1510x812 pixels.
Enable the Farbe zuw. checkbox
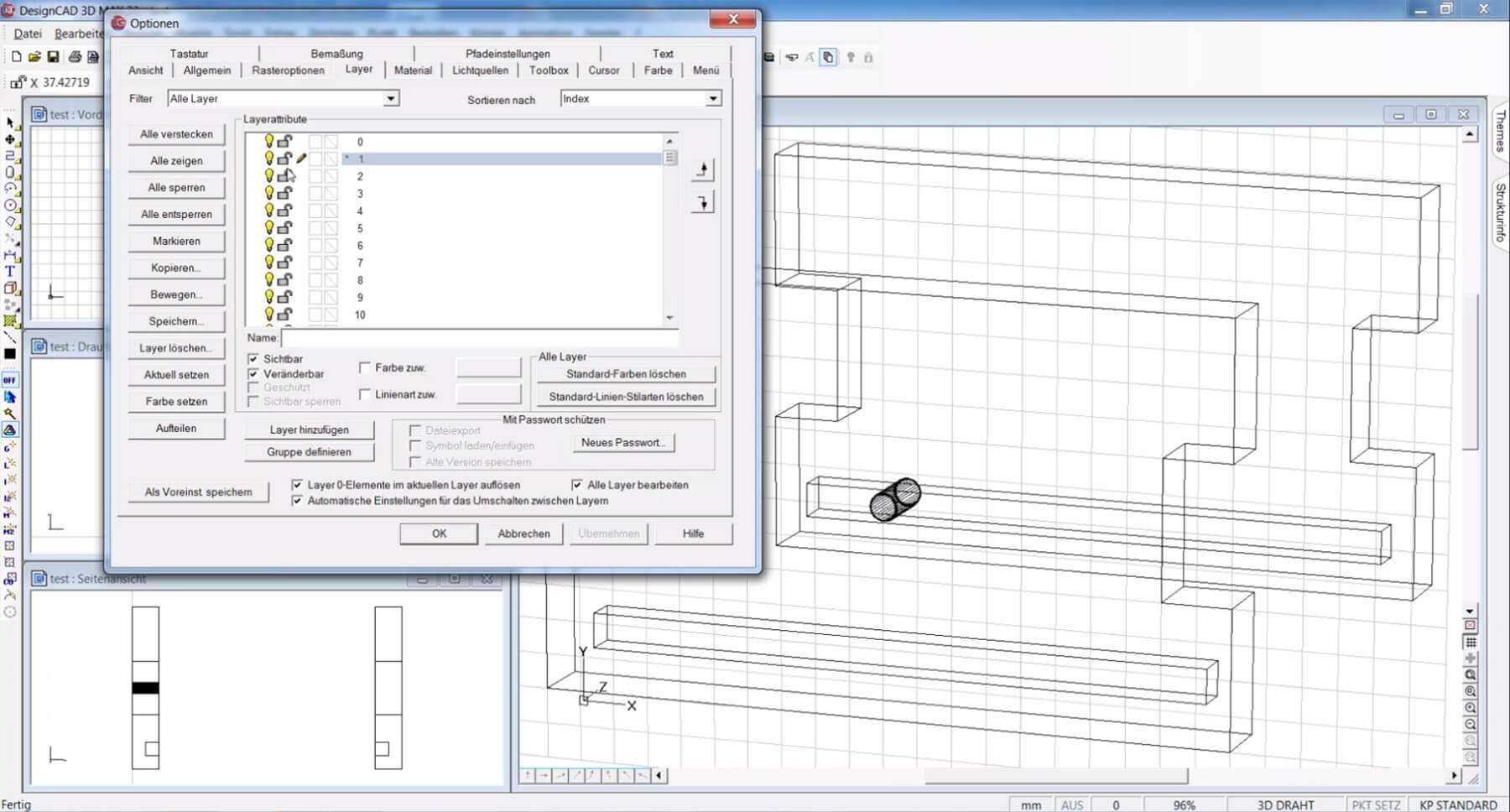366,367
